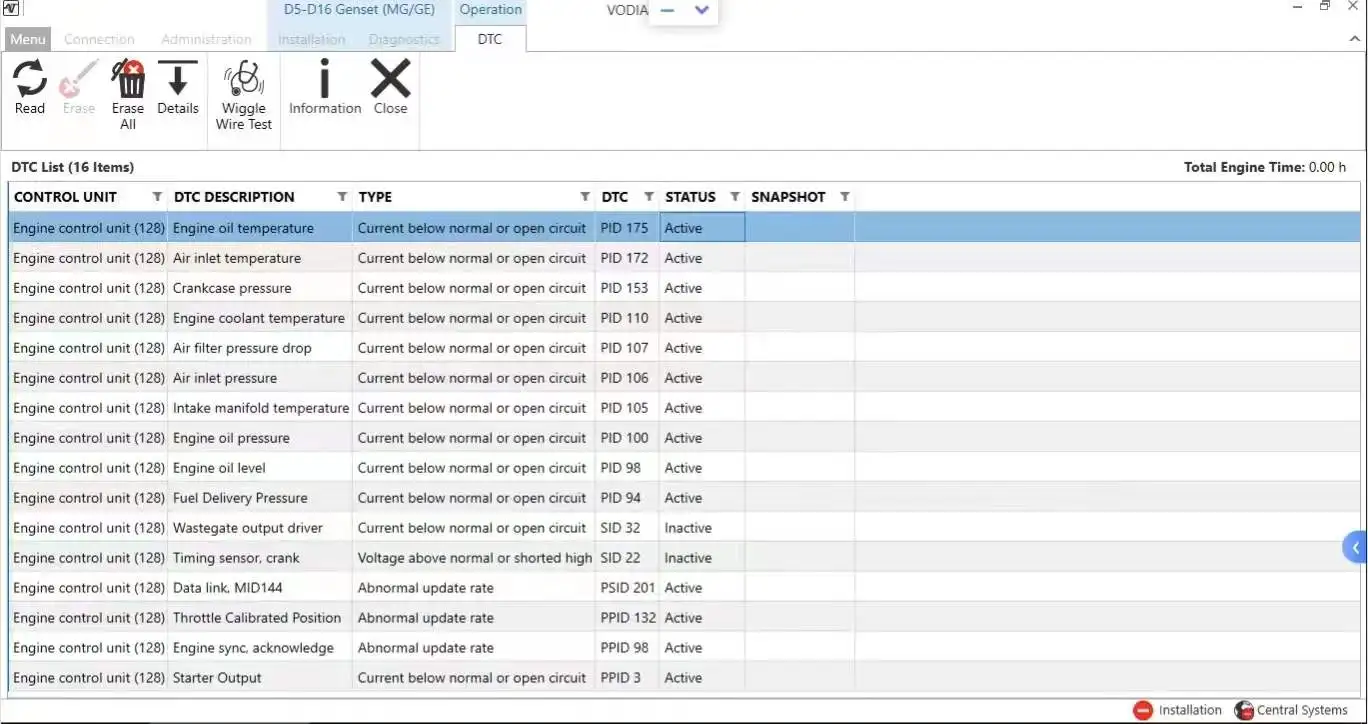Image resolution: width=1368 pixels, height=724 pixels.
Task: Click the DTC List (16 Items) heading
Action: (72, 167)
